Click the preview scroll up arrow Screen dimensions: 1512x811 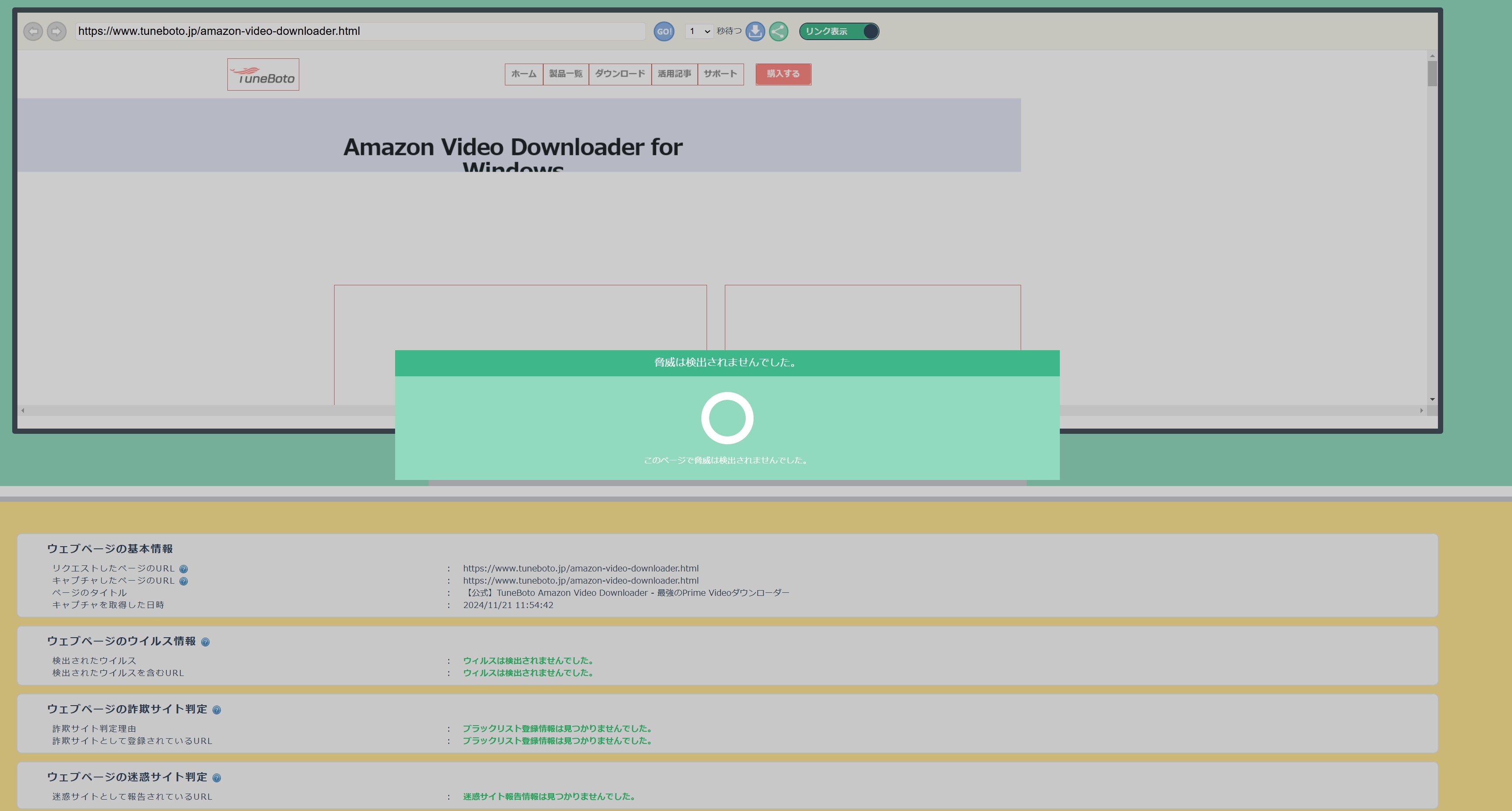pyautogui.click(x=1432, y=56)
